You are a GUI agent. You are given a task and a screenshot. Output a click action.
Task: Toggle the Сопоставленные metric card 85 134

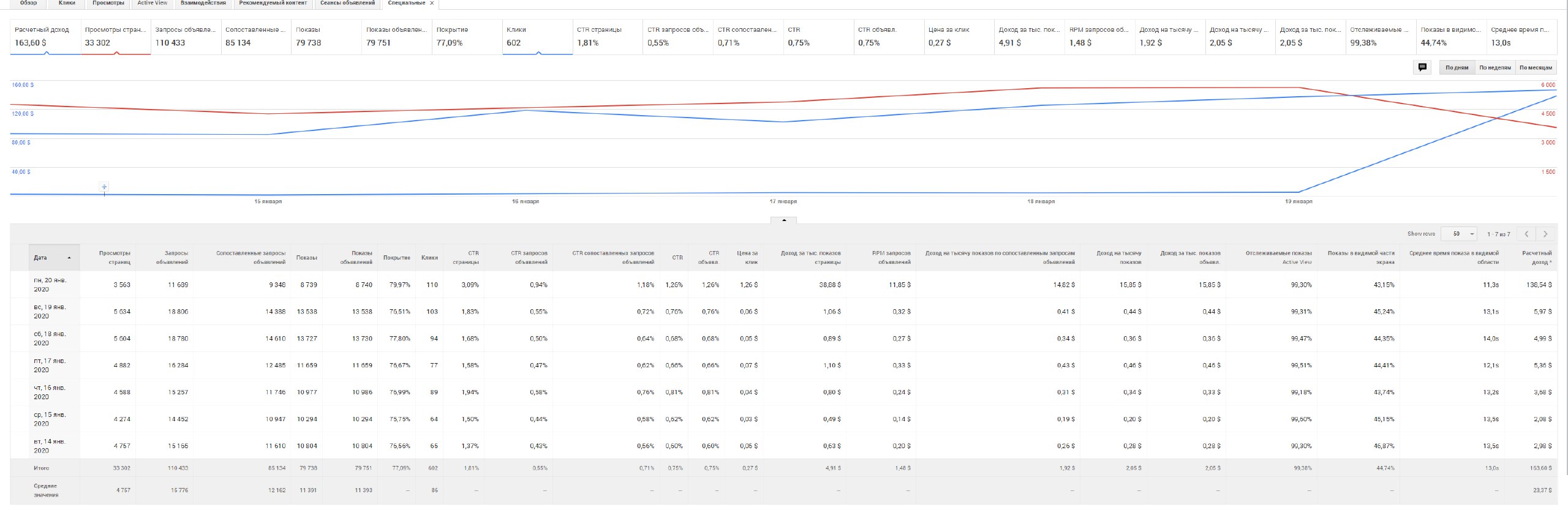click(x=256, y=37)
